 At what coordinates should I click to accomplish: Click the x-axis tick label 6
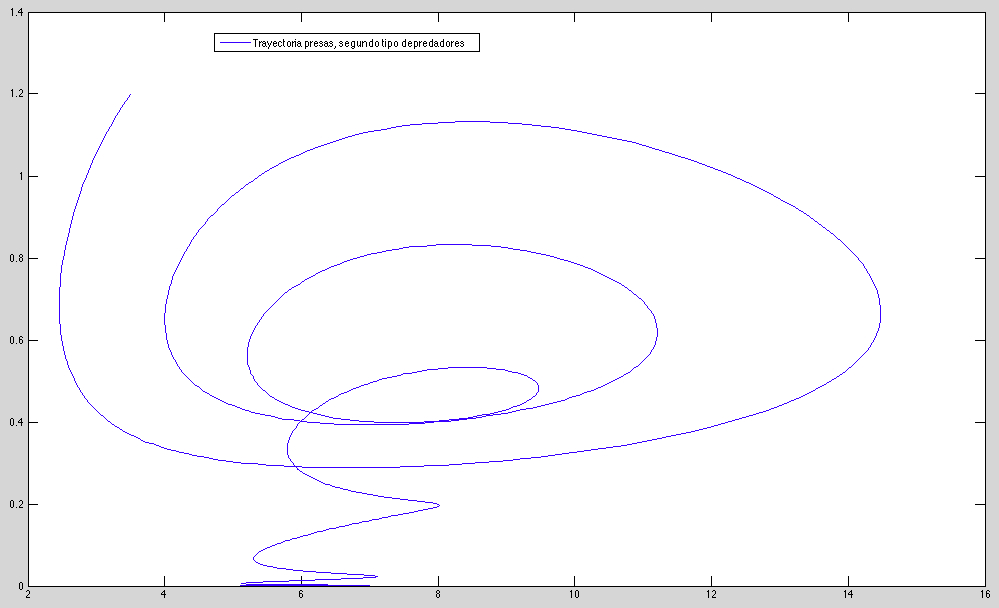pyautogui.click(x=301, y=597)
